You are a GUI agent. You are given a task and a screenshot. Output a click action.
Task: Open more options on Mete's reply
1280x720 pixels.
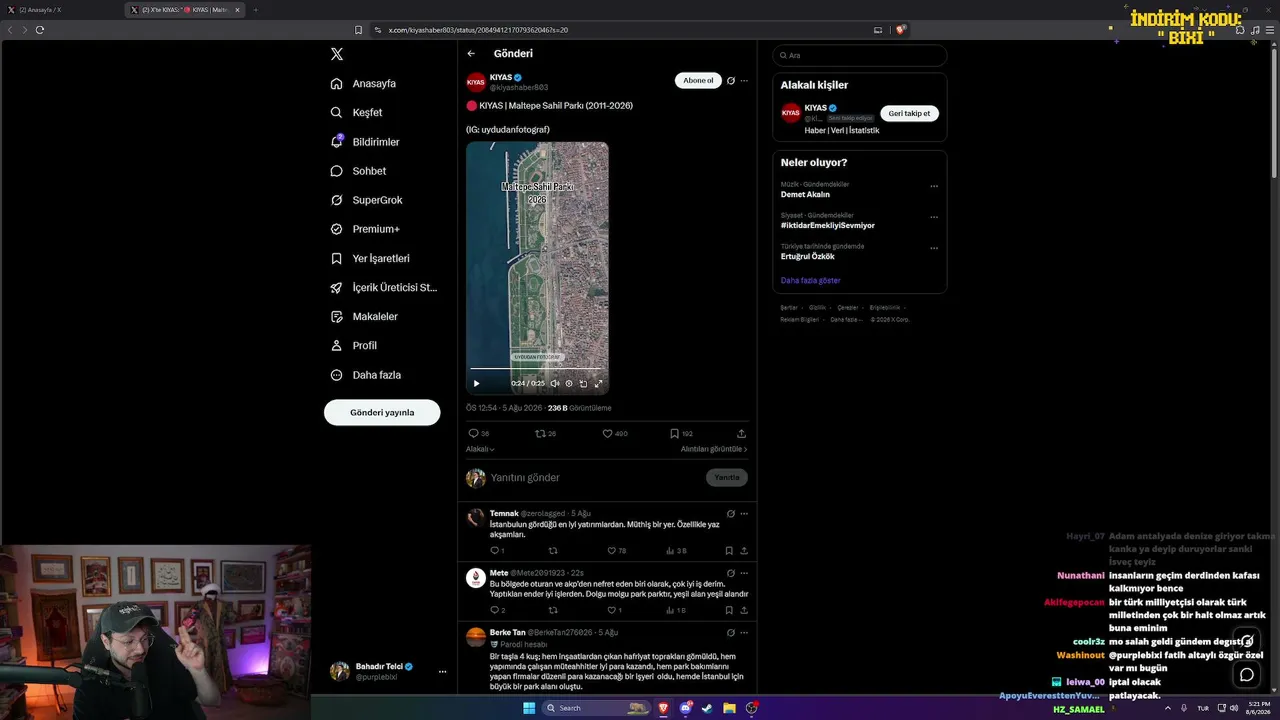click(x=744, y=573)
